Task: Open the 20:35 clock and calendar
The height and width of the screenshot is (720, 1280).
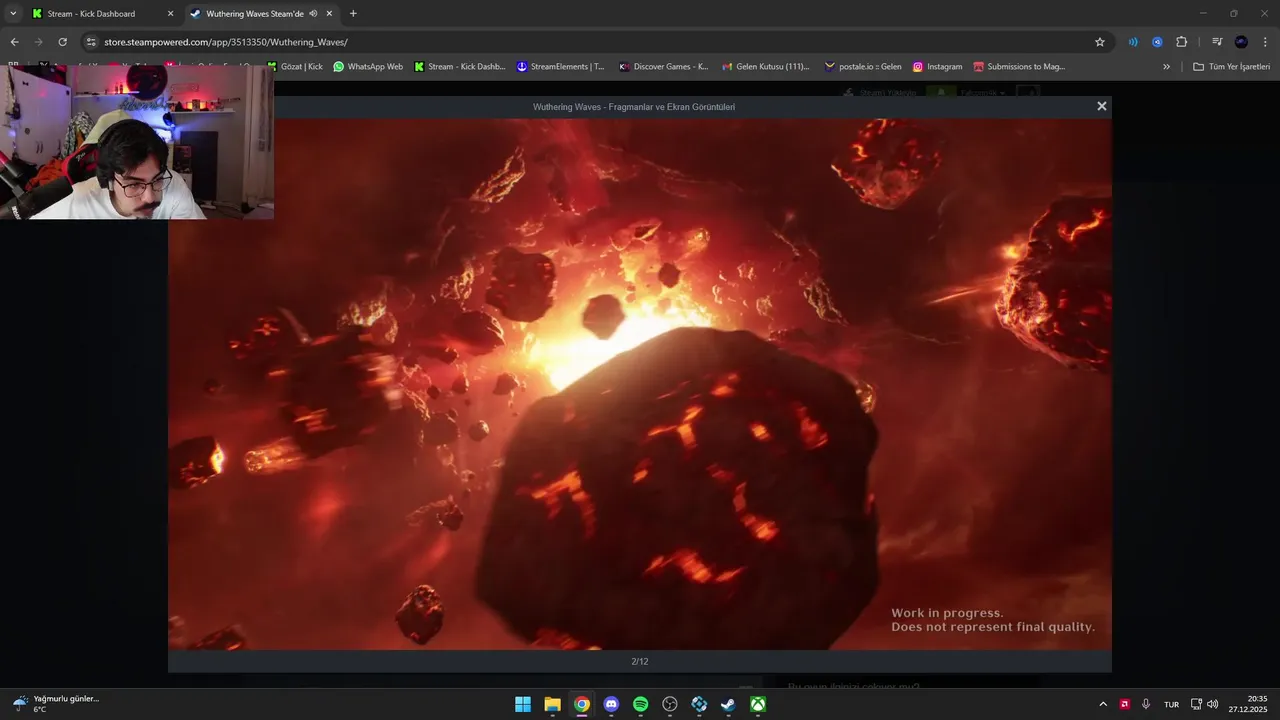Action: (1249, 704)
